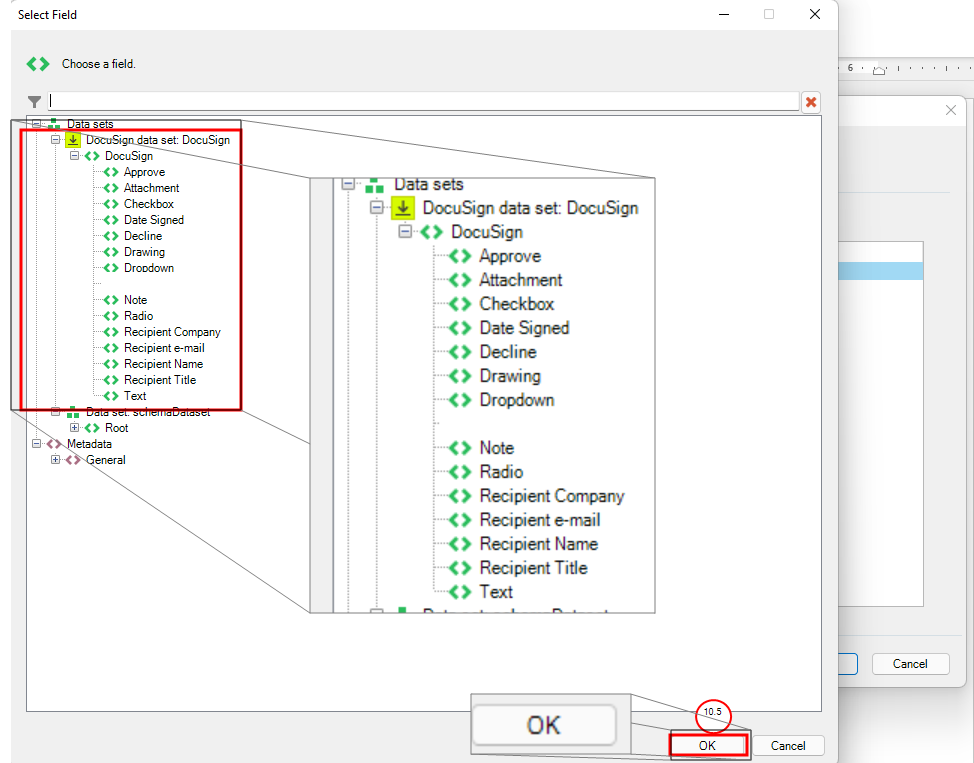
Task: Collapse the Metadata node
Action: tap(37, 444)
